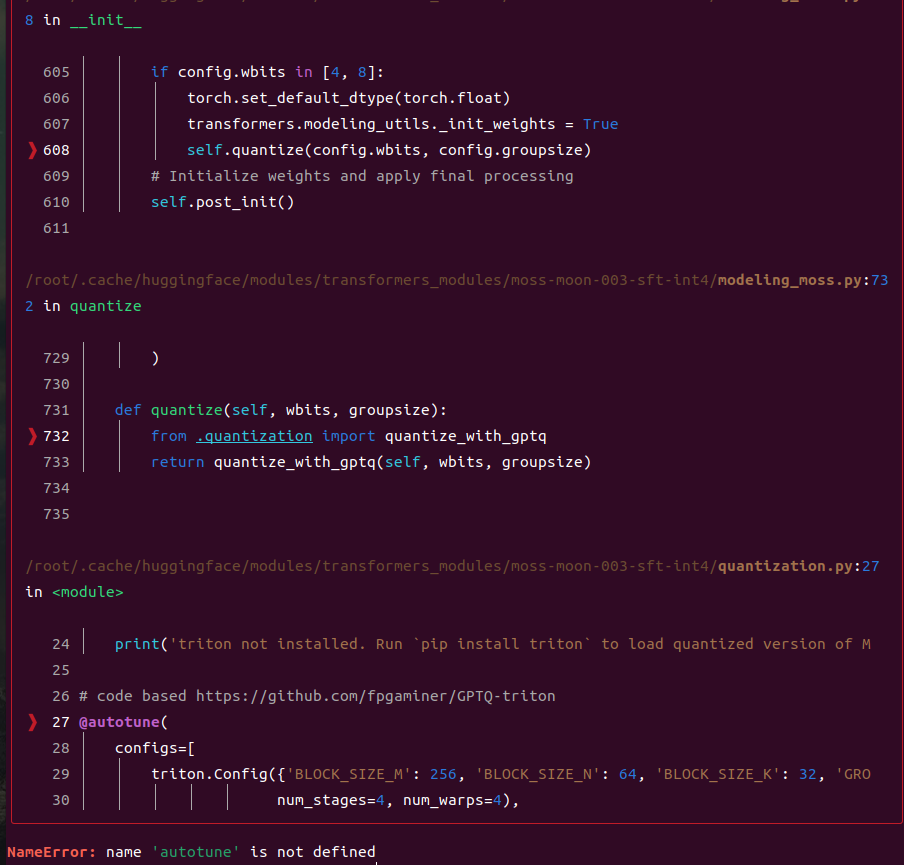Screen dimensions: 904x865
Task: Click the red arrow marker beside line 27
Action: coord(31,721)
